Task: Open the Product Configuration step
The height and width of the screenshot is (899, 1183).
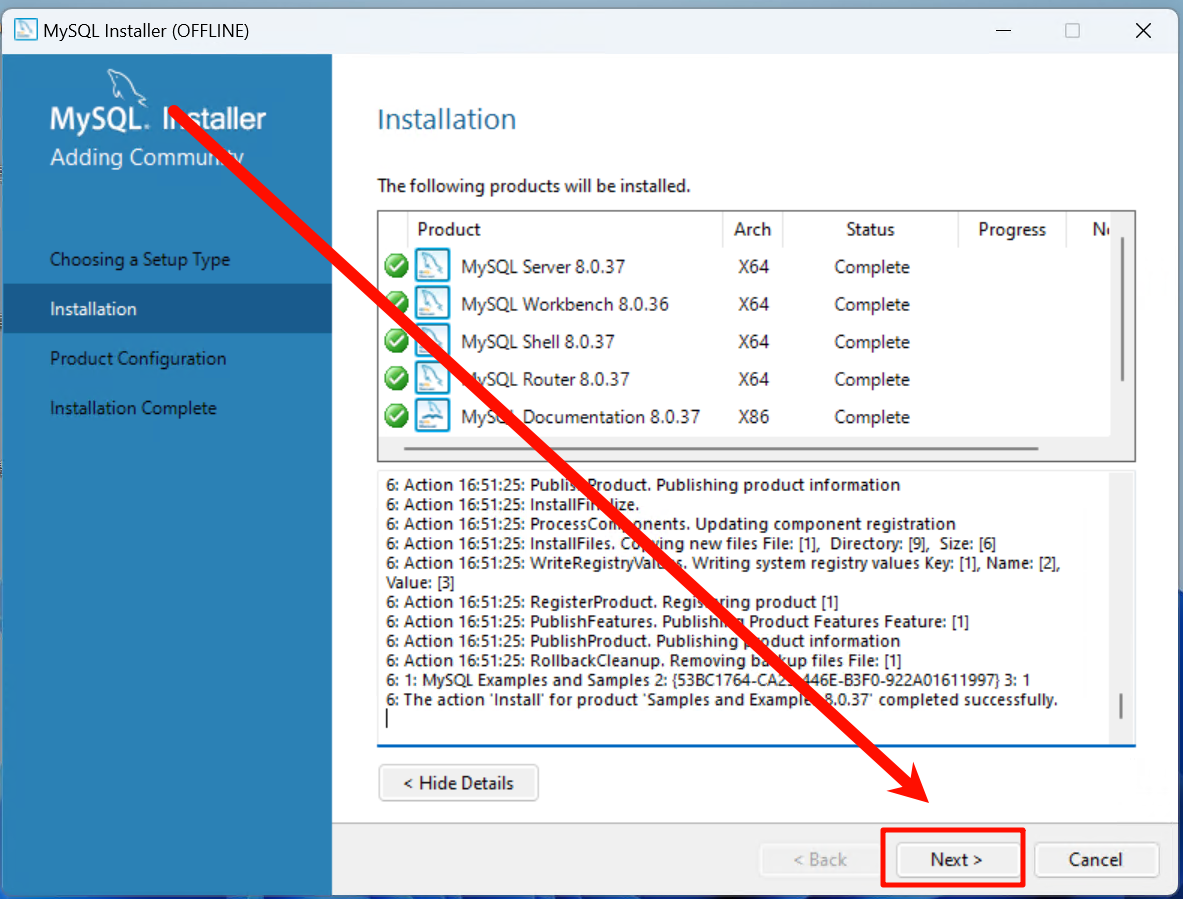Action: click(x=138, y=358)
